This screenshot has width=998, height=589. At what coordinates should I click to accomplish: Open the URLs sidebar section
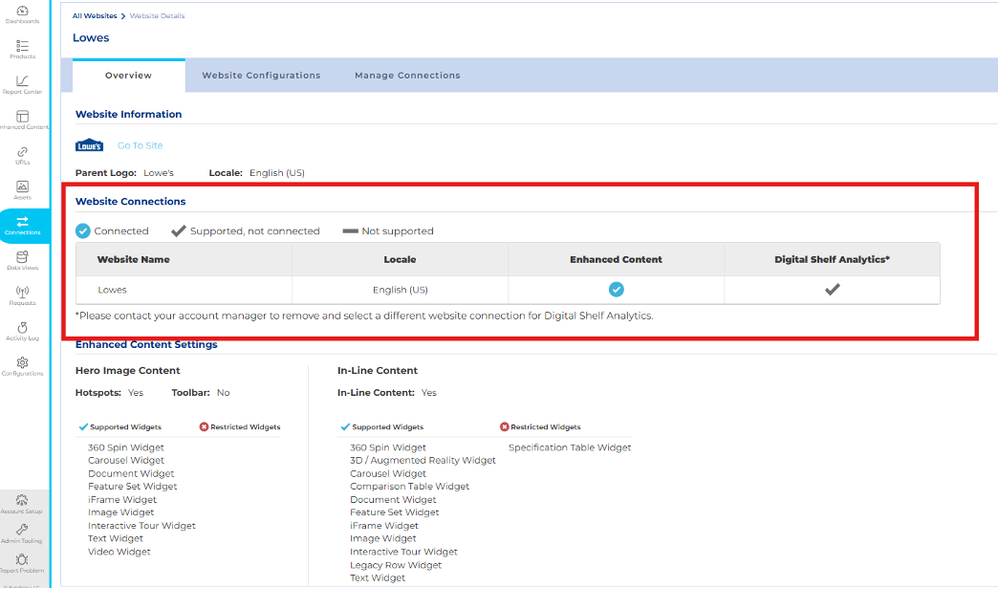[22, 155]
